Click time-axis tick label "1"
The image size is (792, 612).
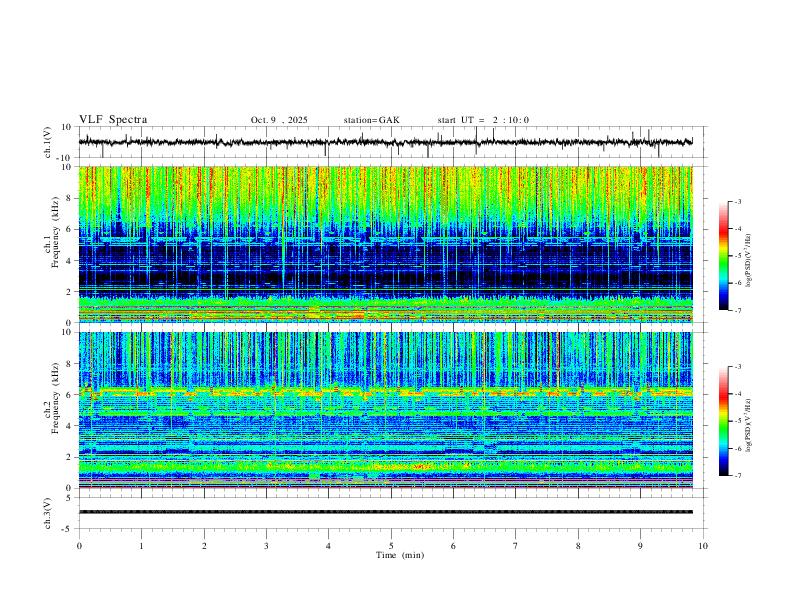click(x=141, y=546)
